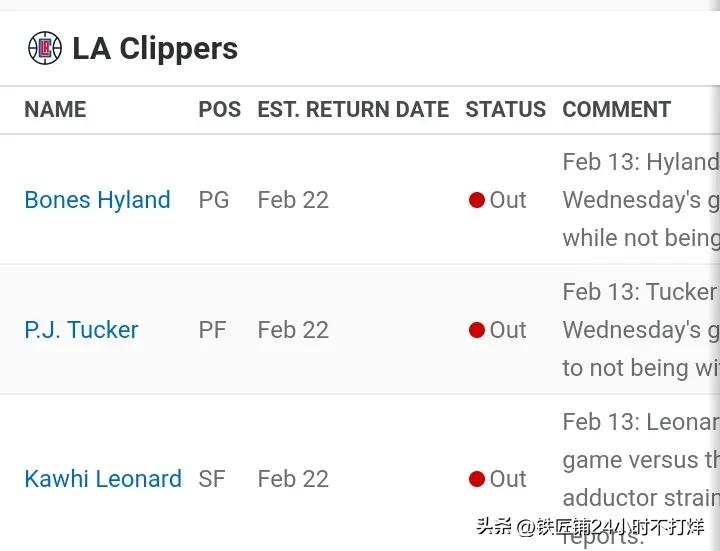The height and width of the screenshot is (551, 720).
Task: Select P.J. Tucker's Feb 22 return date
Action: click(x=293, y=330)
